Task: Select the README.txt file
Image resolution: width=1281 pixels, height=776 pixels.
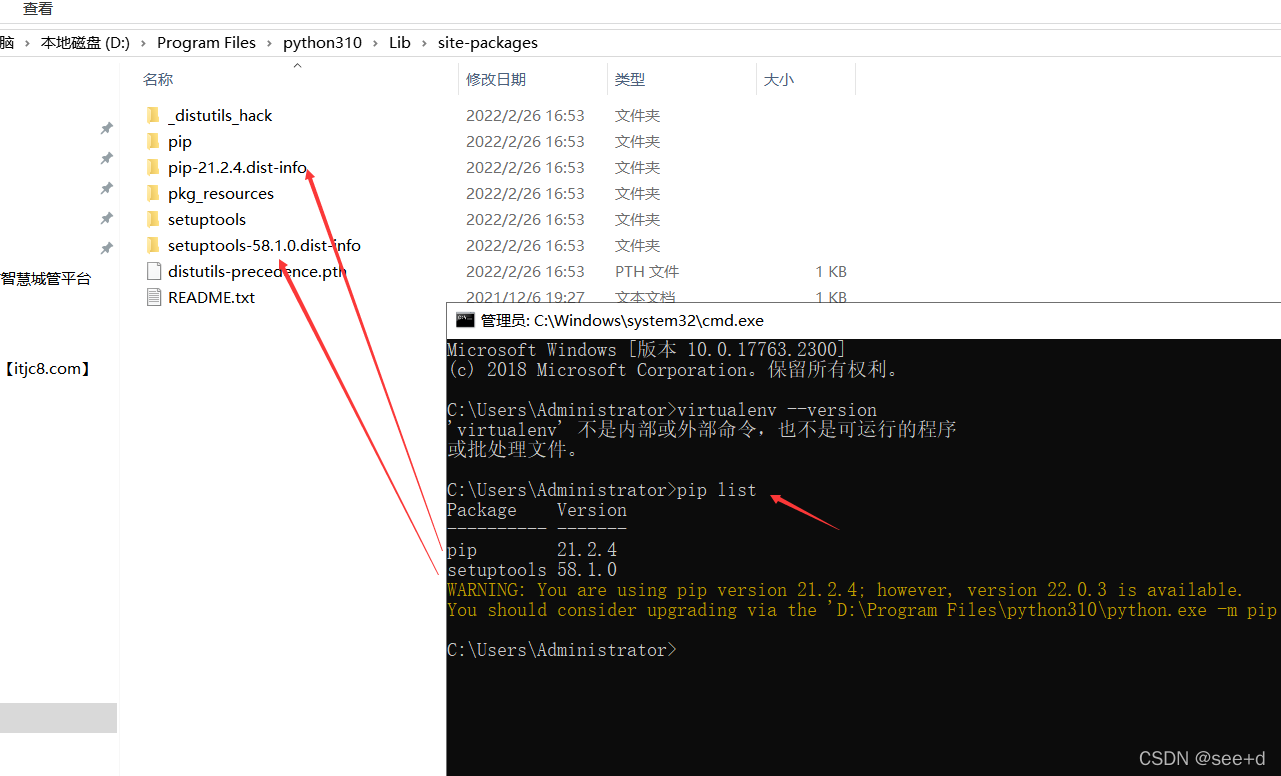Action: coord(211,297)
